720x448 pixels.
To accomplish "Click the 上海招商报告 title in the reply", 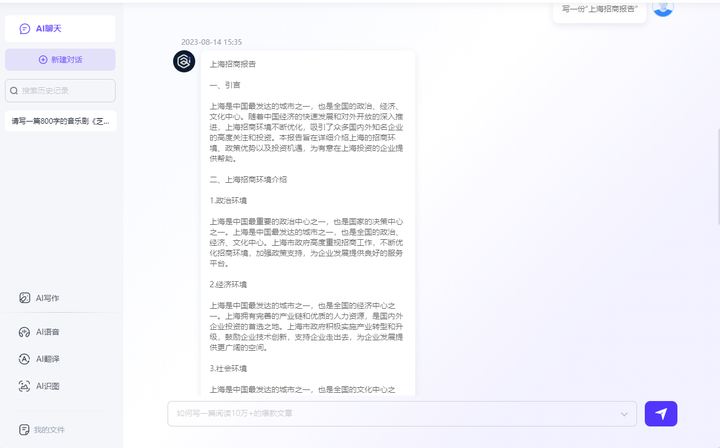I will (232, 63).
